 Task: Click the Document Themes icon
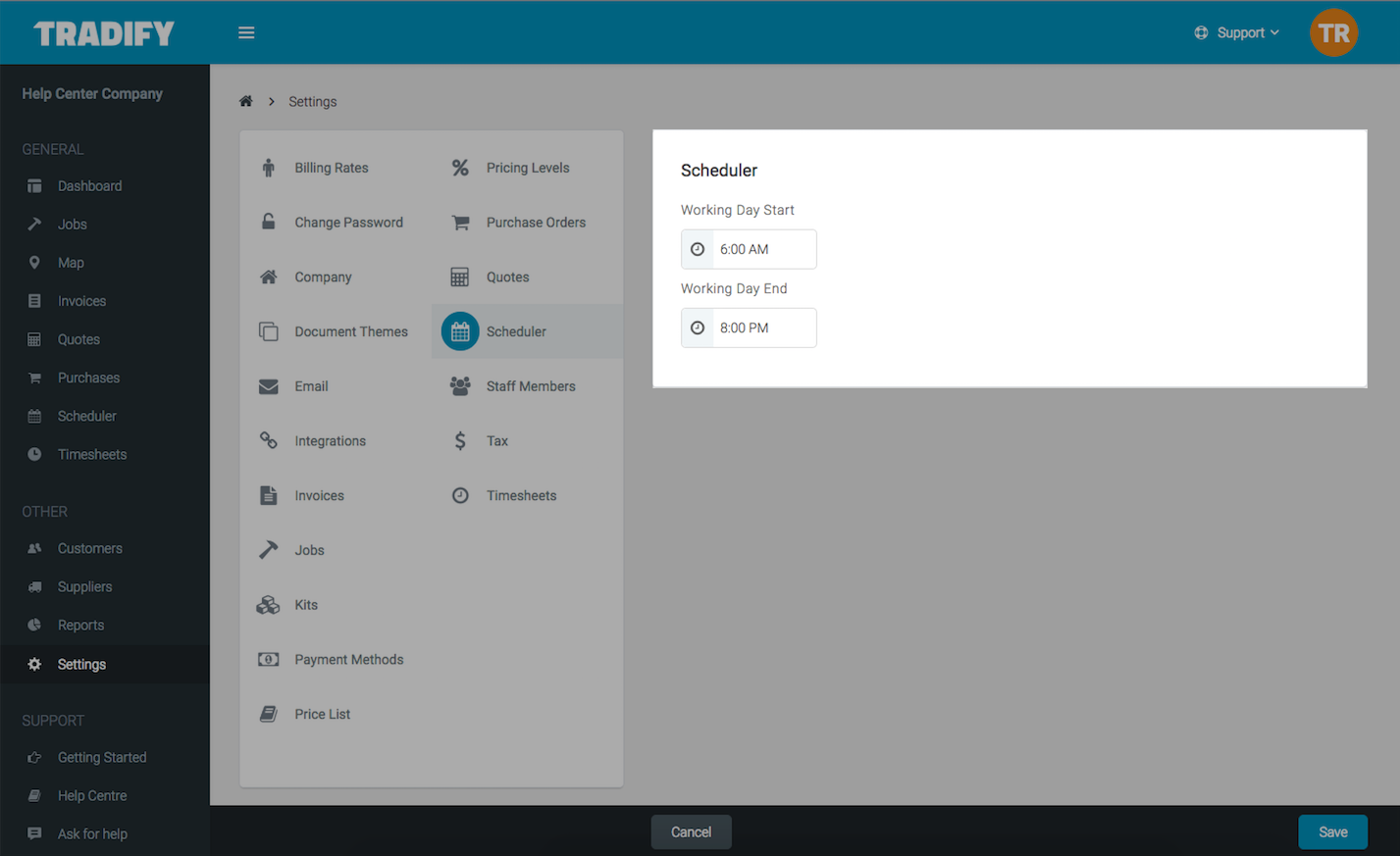click(x=268, y=331)
